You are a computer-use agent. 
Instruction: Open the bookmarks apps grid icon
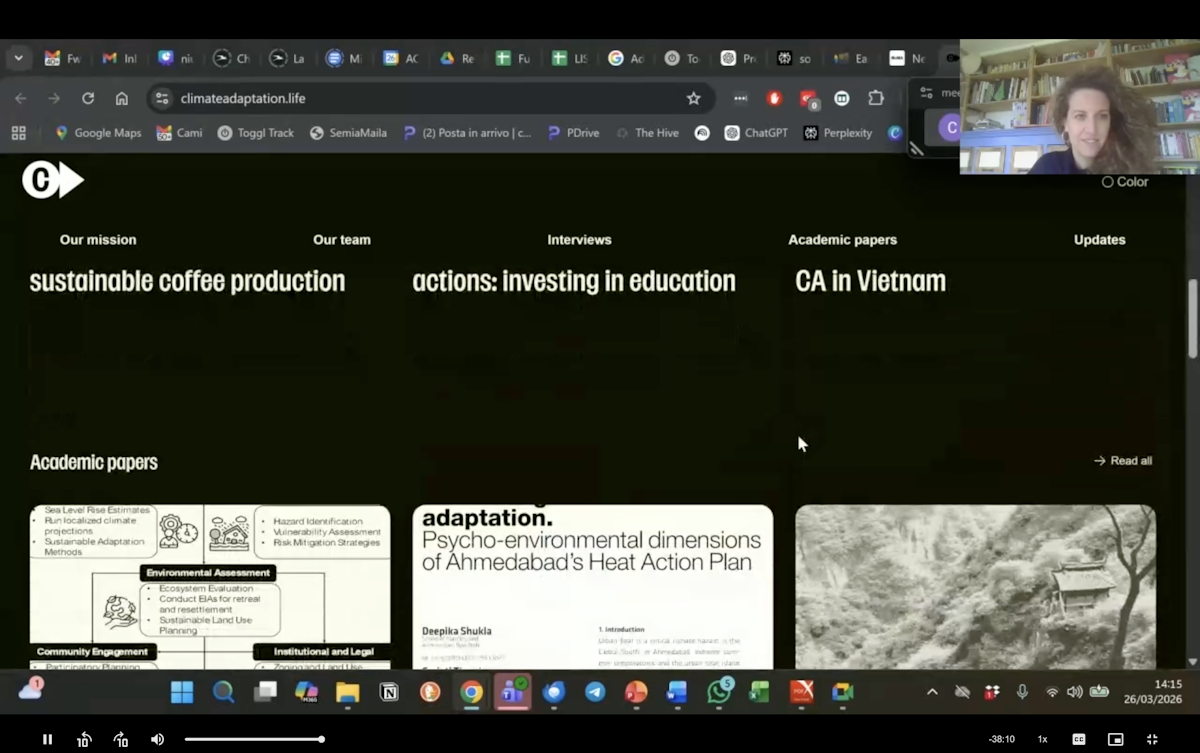18,132
